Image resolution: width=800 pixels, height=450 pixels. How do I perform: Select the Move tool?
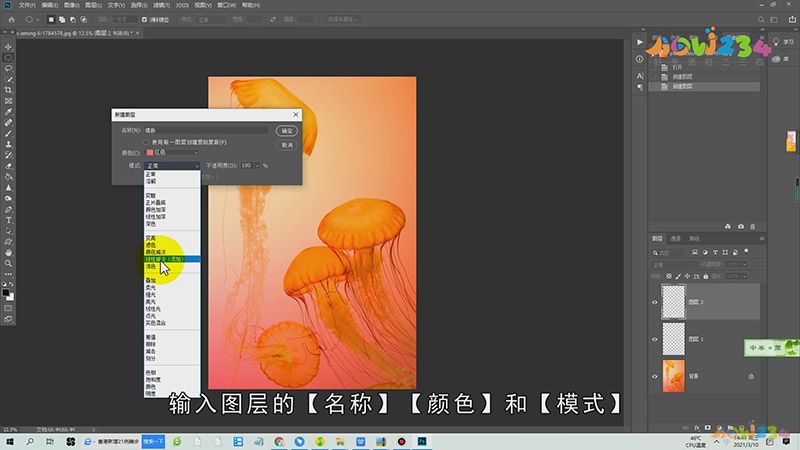coord(8,46)
